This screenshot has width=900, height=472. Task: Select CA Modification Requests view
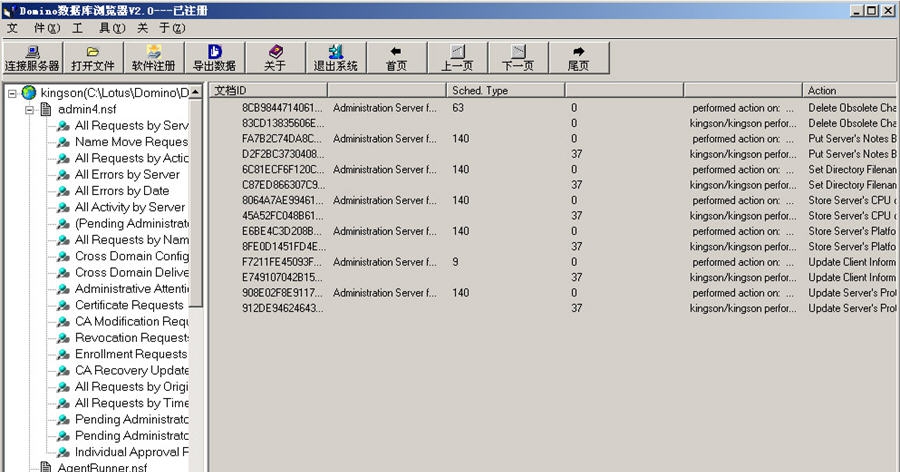click(131, 322)
